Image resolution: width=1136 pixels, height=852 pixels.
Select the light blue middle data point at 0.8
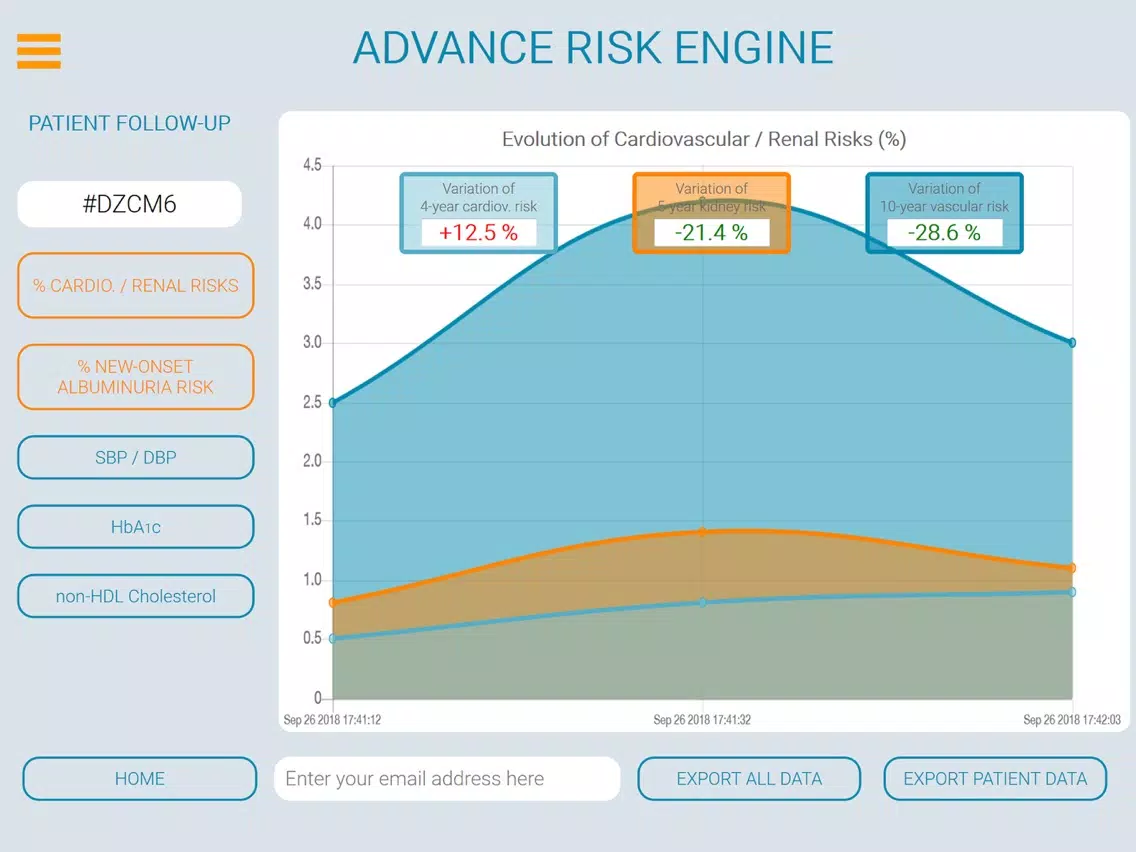(702, 602)
